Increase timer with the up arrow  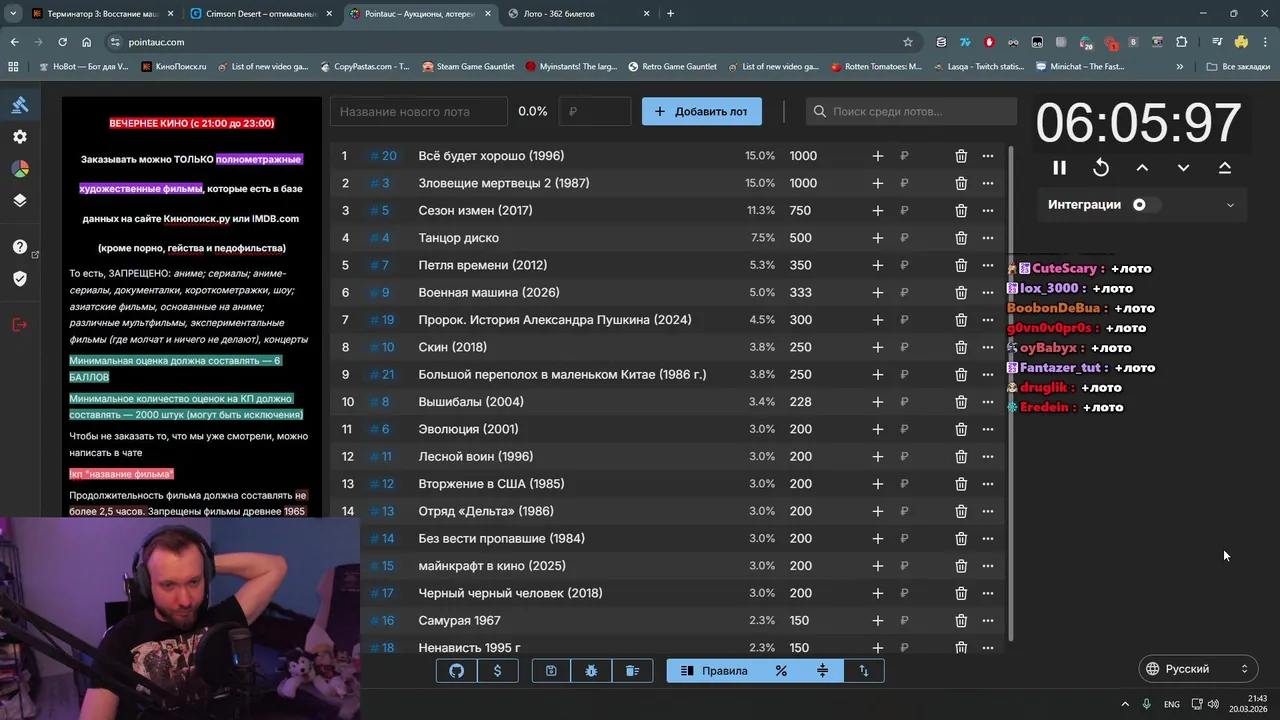(x=1142, y=168)
